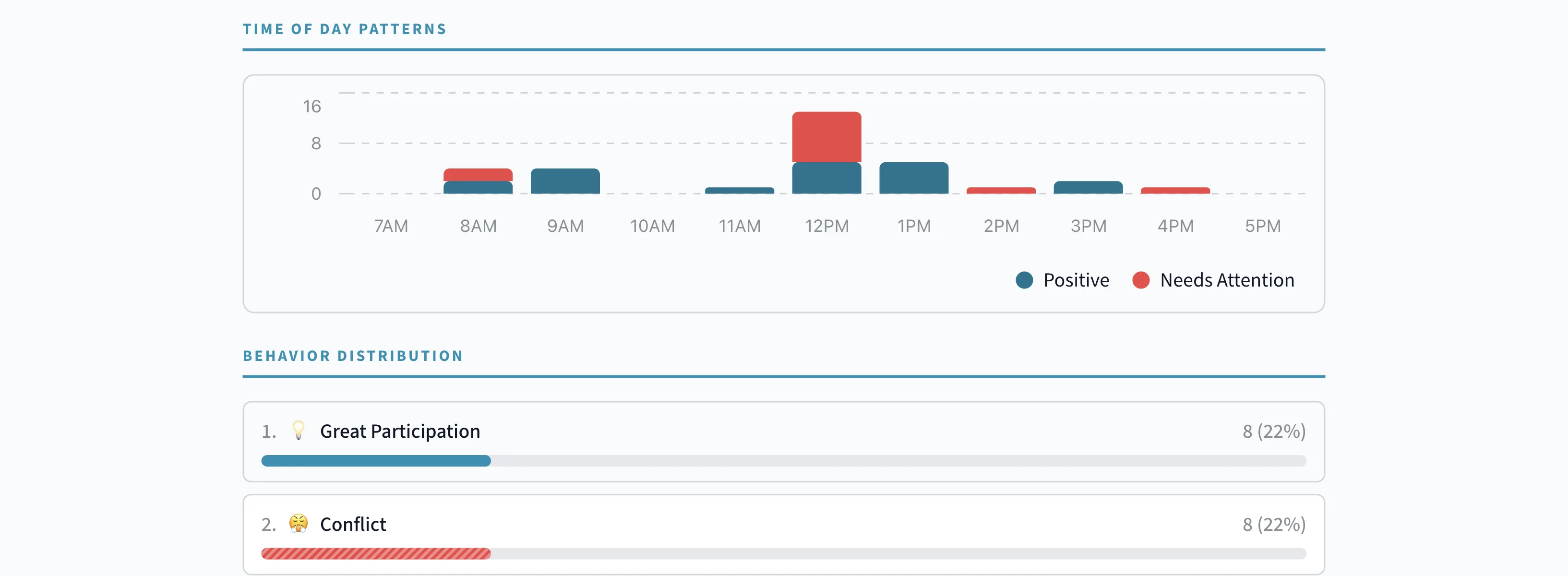Screen dimensions: 1568x576
Task: Click the striped Conflict progress bar
Action: [376, 553]
